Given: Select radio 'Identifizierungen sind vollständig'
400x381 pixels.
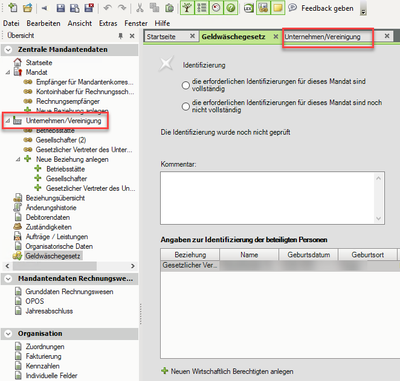Looking at the screenshot, I should point(186,85).
